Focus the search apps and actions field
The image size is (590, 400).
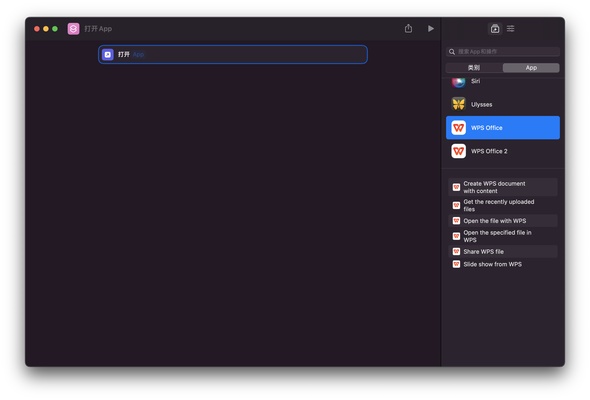pyautogui.click(x=503, y=52)
